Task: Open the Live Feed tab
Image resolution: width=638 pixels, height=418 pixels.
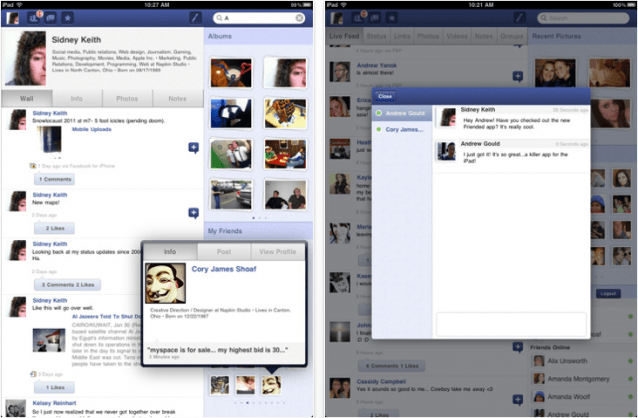Action: pos(344,36)
